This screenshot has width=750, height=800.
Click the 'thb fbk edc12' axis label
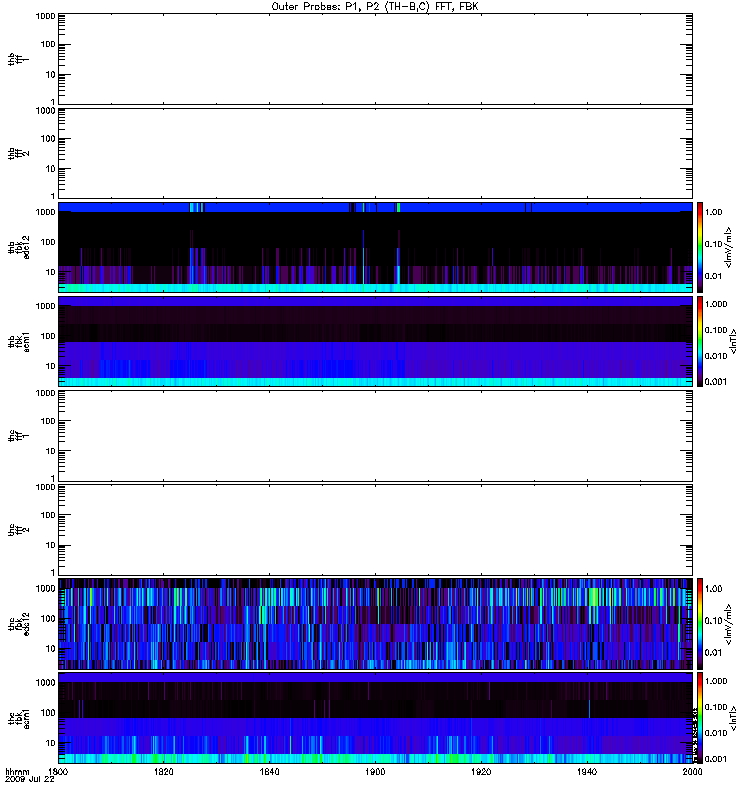[18, 247]
